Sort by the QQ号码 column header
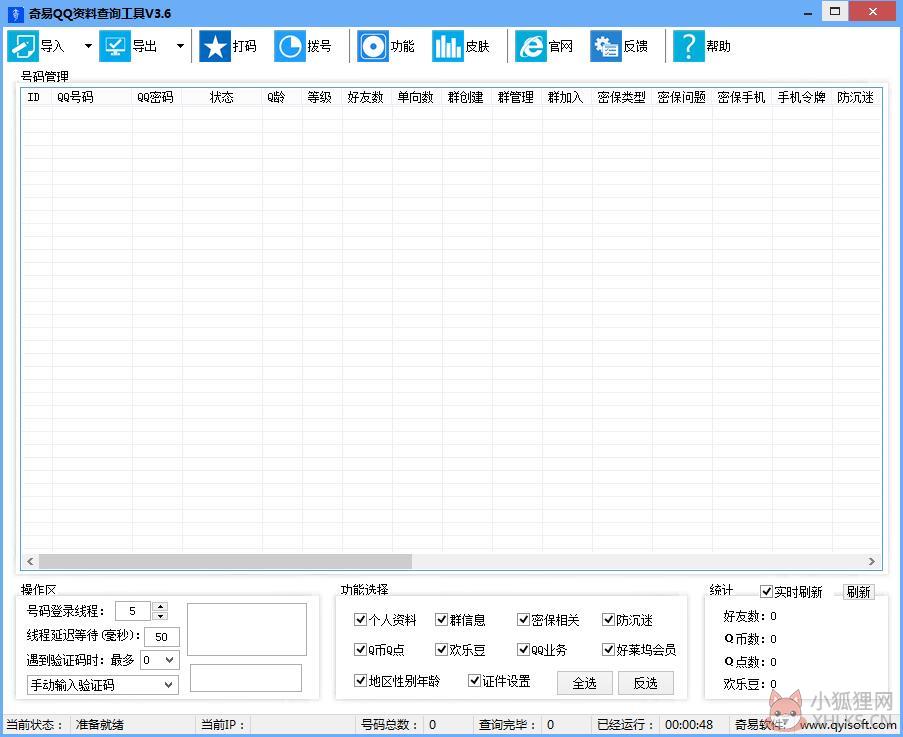Viewport: 903px width, 737px height. 92,97
